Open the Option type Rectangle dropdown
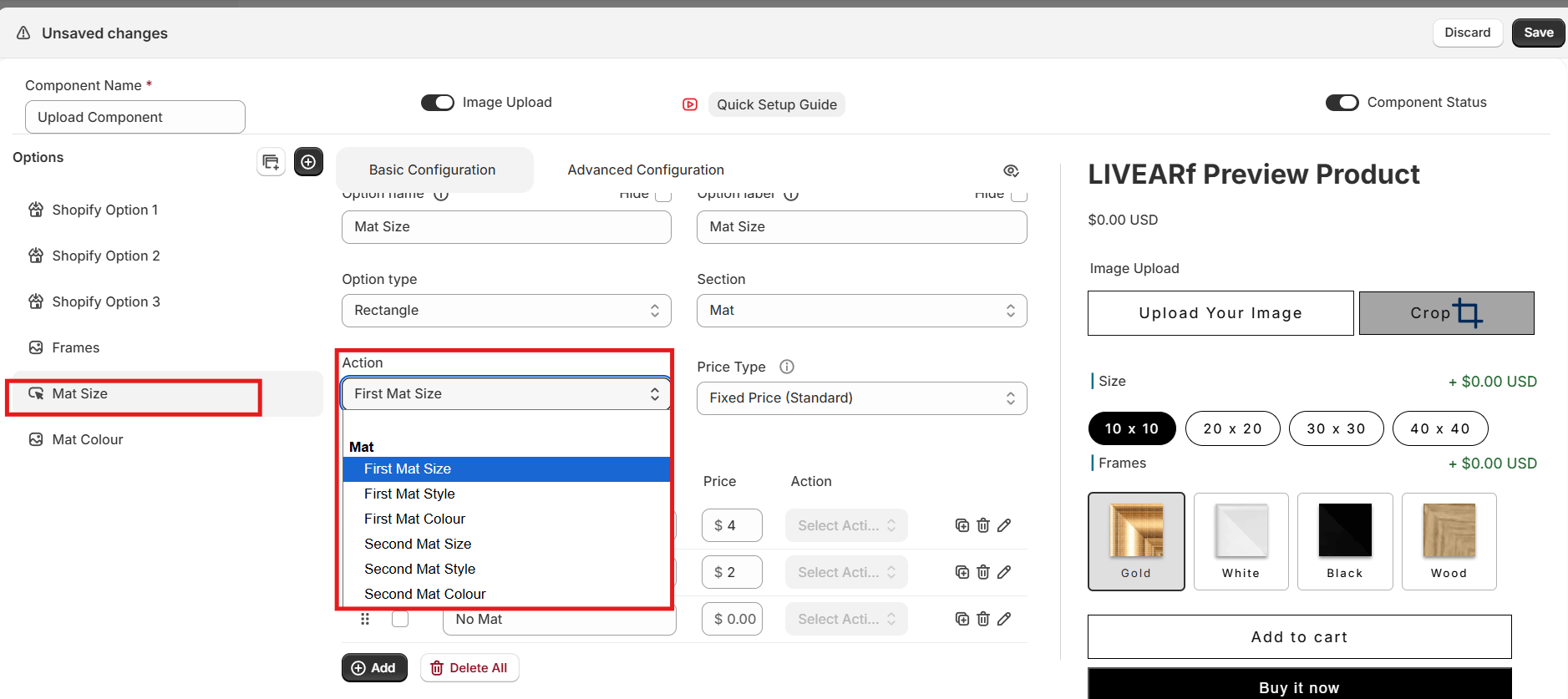This screenshot has width=1568, height=699. [x=506, y=311]
